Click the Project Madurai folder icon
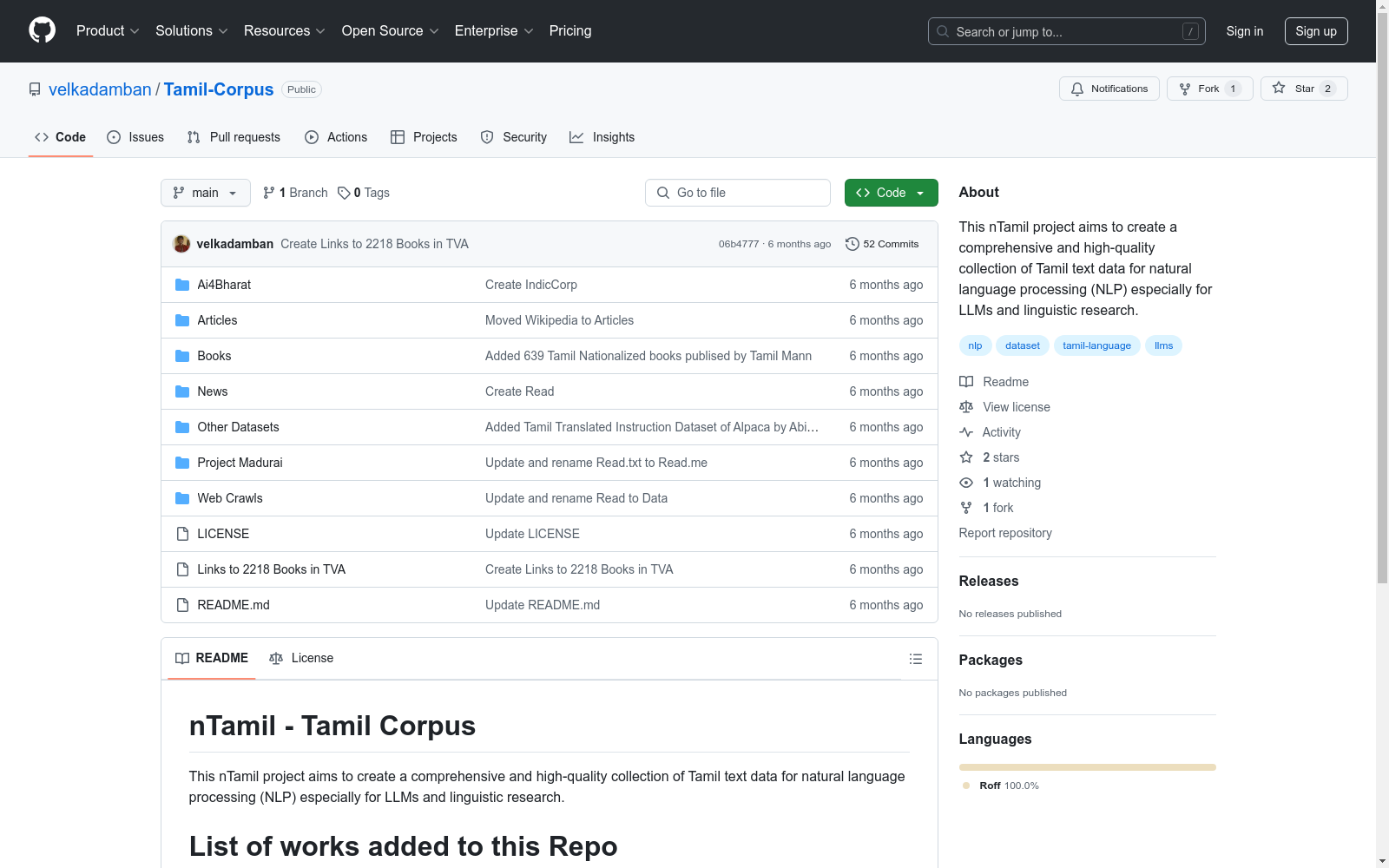This screenshot has height=868, width=1389. point(182,463)
